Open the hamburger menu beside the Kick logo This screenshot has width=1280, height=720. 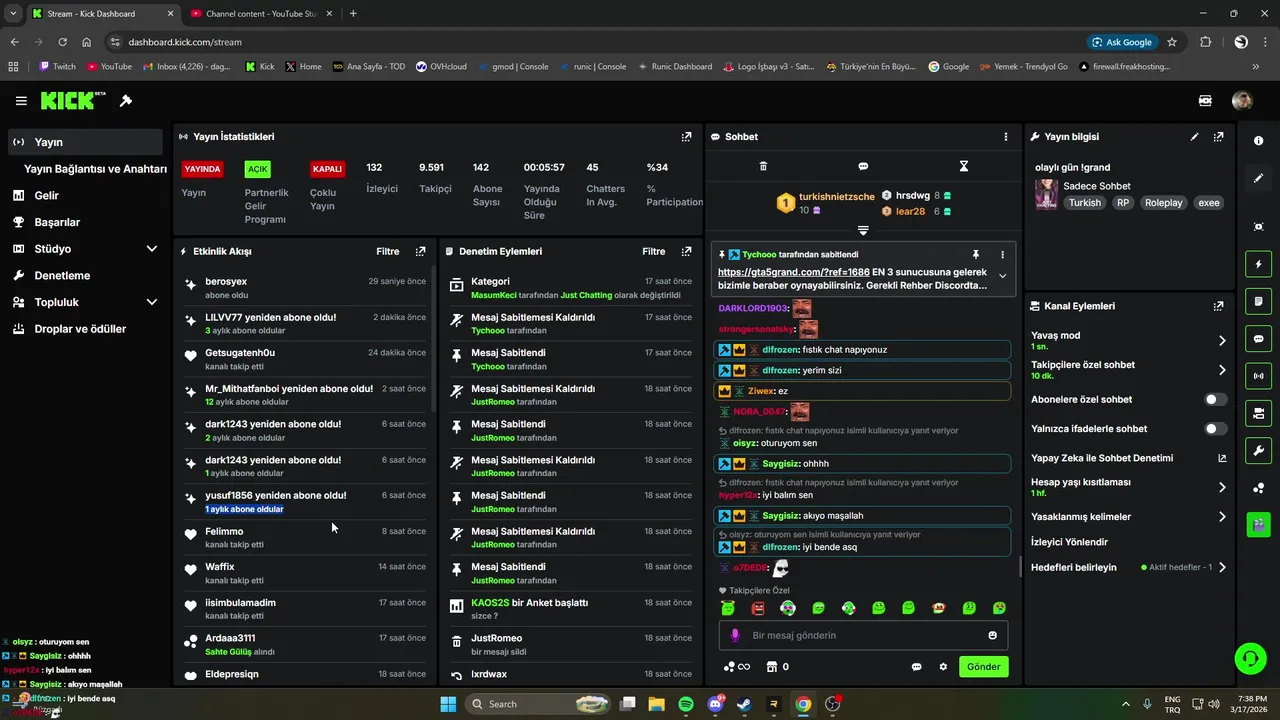pos(21,101)
